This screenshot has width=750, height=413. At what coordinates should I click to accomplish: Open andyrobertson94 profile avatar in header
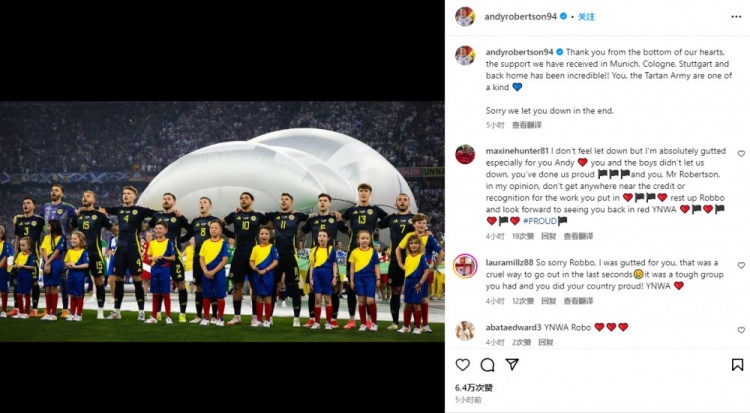coord(465,17)
